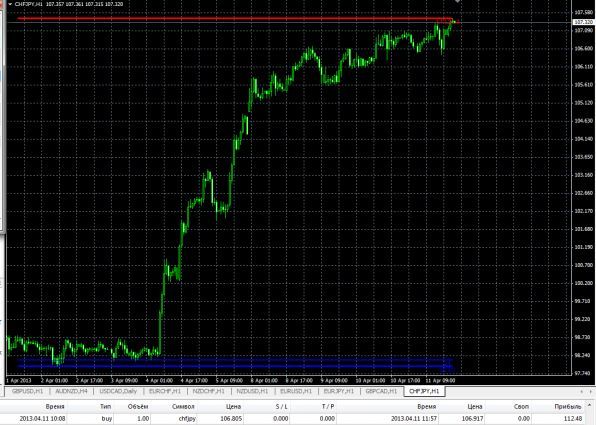
Task: Select the EURCHF,H1 chart tab
Action: pyautogui.click(x=165, y=391)
